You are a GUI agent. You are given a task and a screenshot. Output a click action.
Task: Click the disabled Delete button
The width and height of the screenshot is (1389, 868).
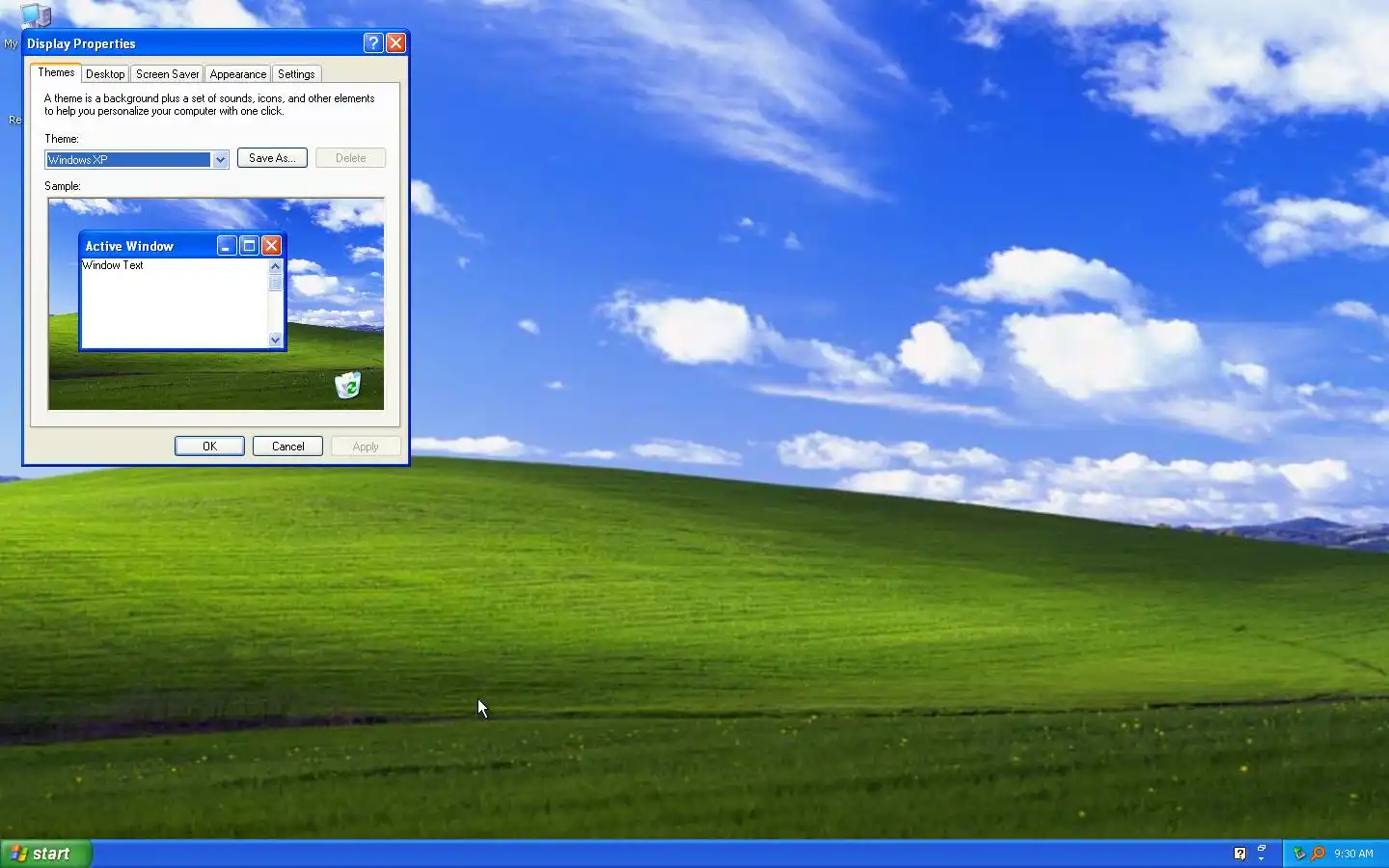pyautogui.click(x=350, y=158)
